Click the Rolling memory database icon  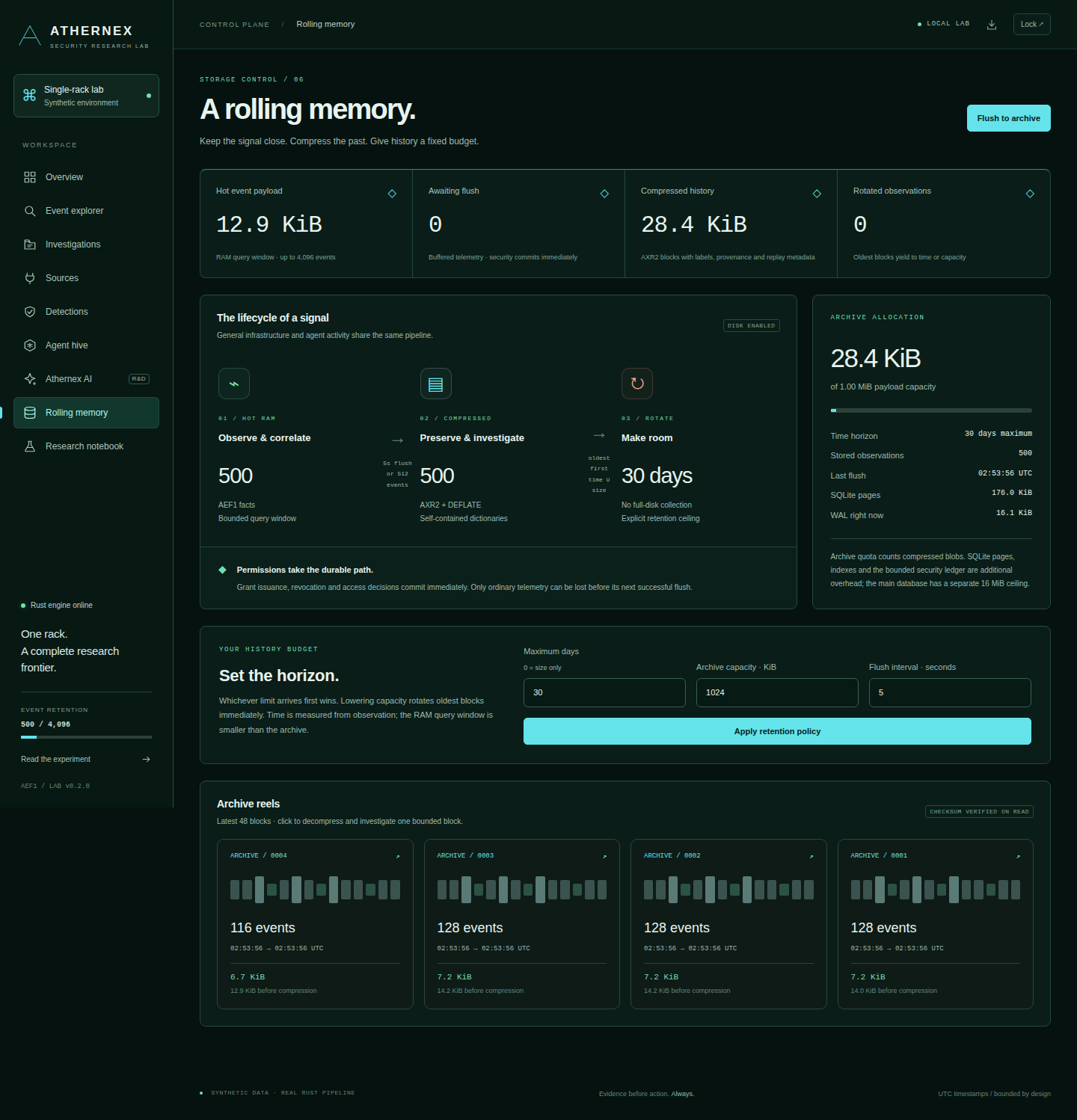(x=30, y=413)
